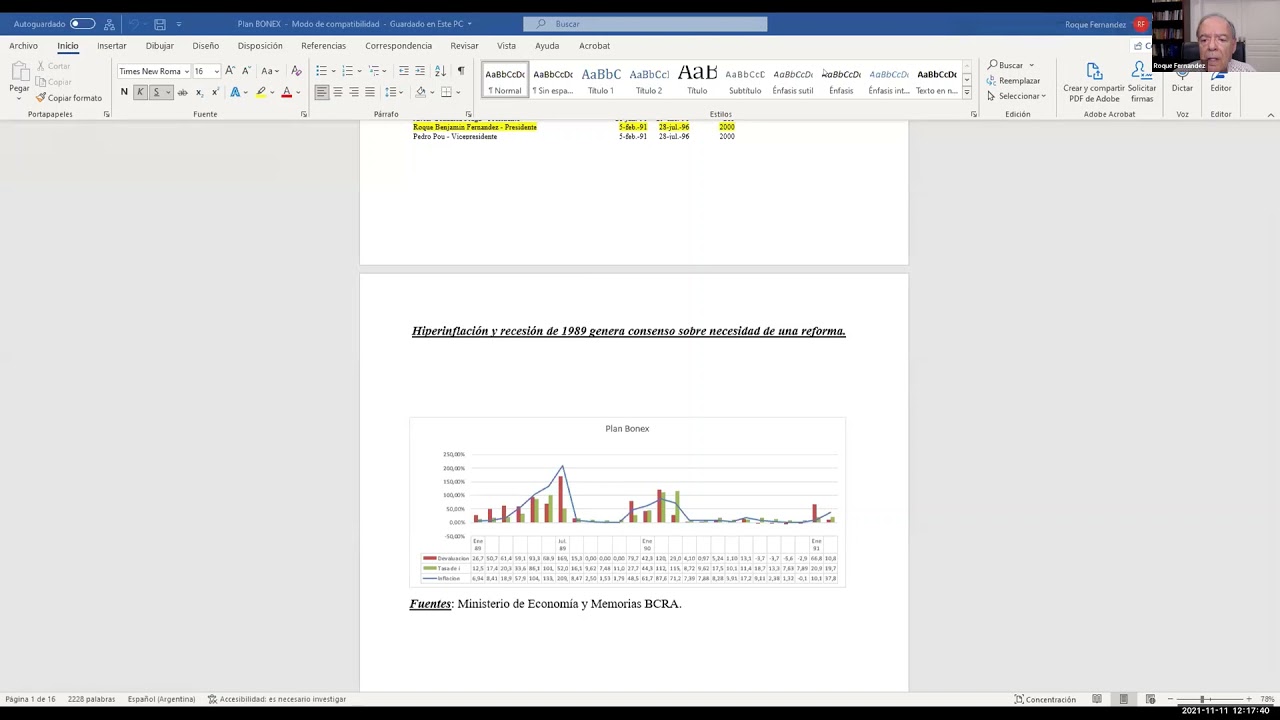Click the Save icon in title bar
Image resolution: width=1280 pixels, height=720 pixels.
(x=159, y=24)
